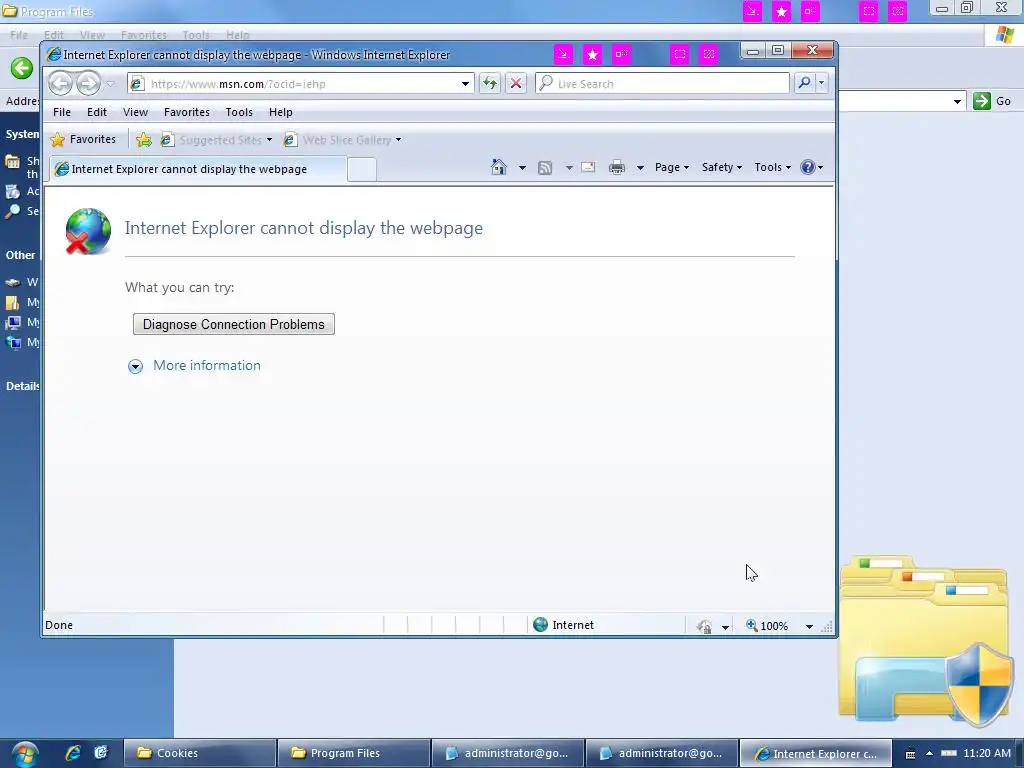Click the Refresh page icon
The image size is (1024, 768).
point(490,84)
